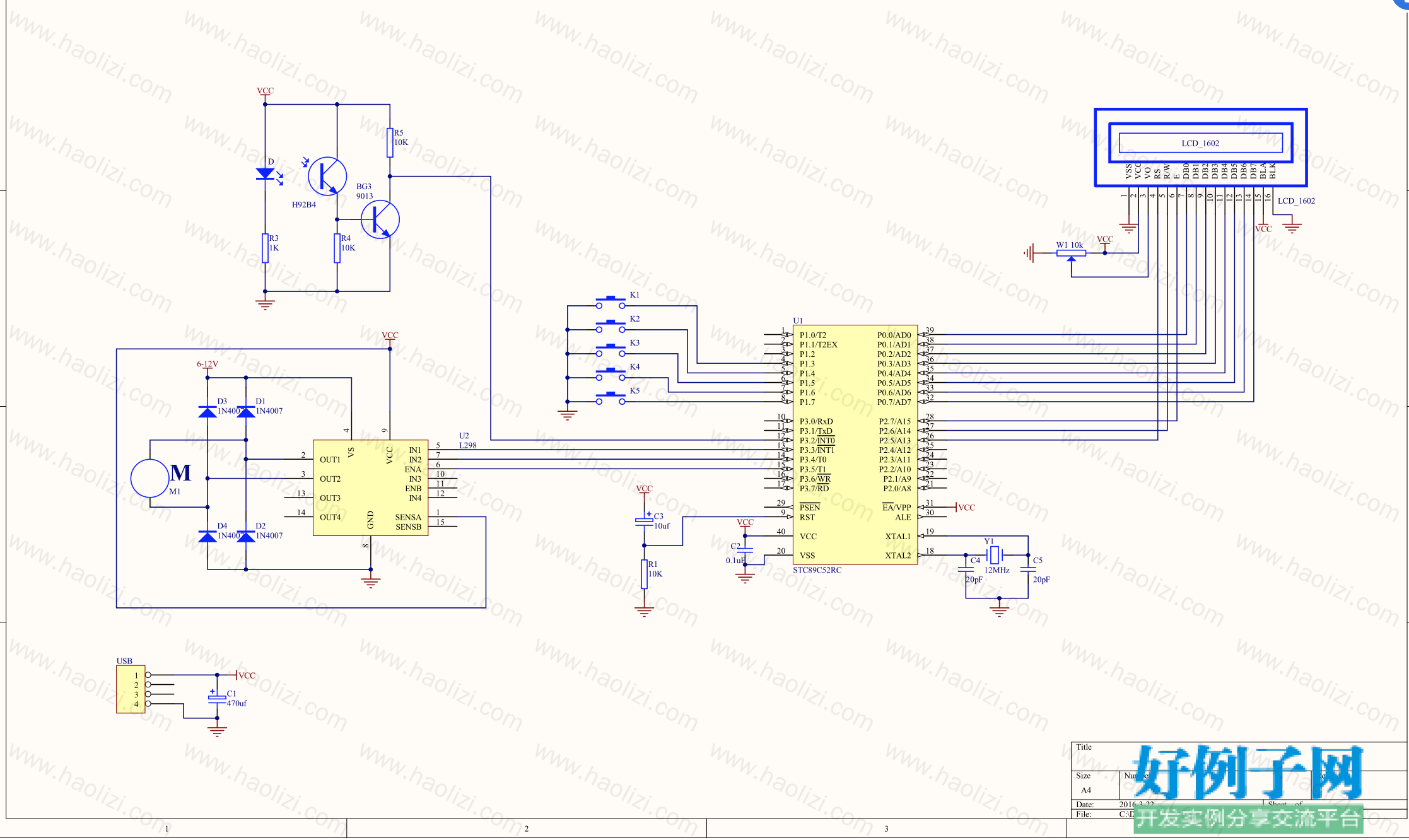Viewport: 1409px width, 840px height.
Task: Select capacitor C4 20pF symbol
Action: [x=966, y=569]
